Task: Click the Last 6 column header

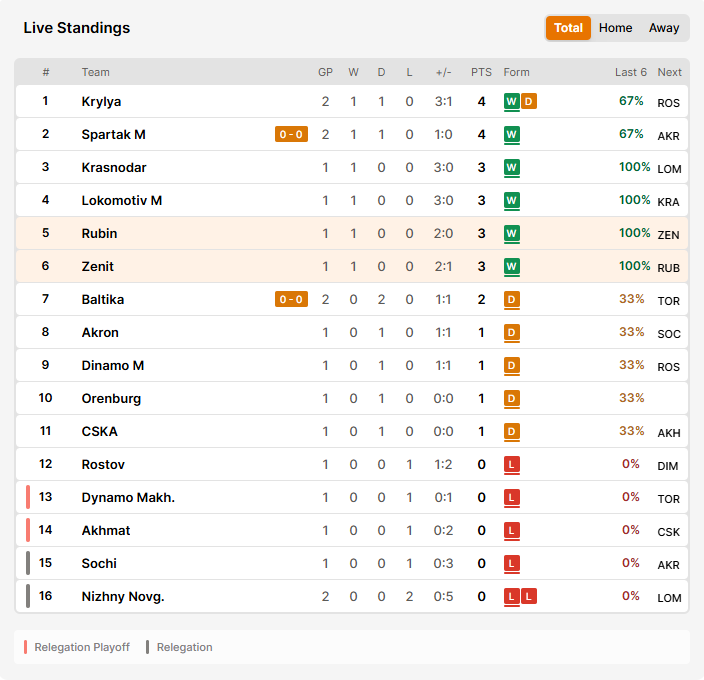Action: click(x=630, y=72)
